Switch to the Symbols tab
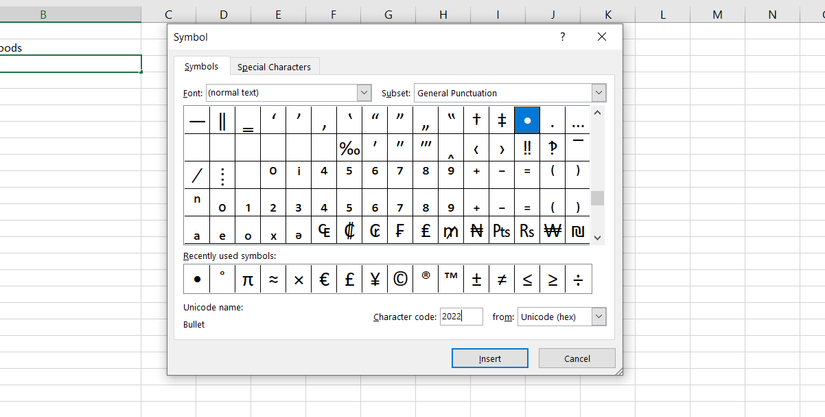 pyautogui.click(x=201, y=67)
